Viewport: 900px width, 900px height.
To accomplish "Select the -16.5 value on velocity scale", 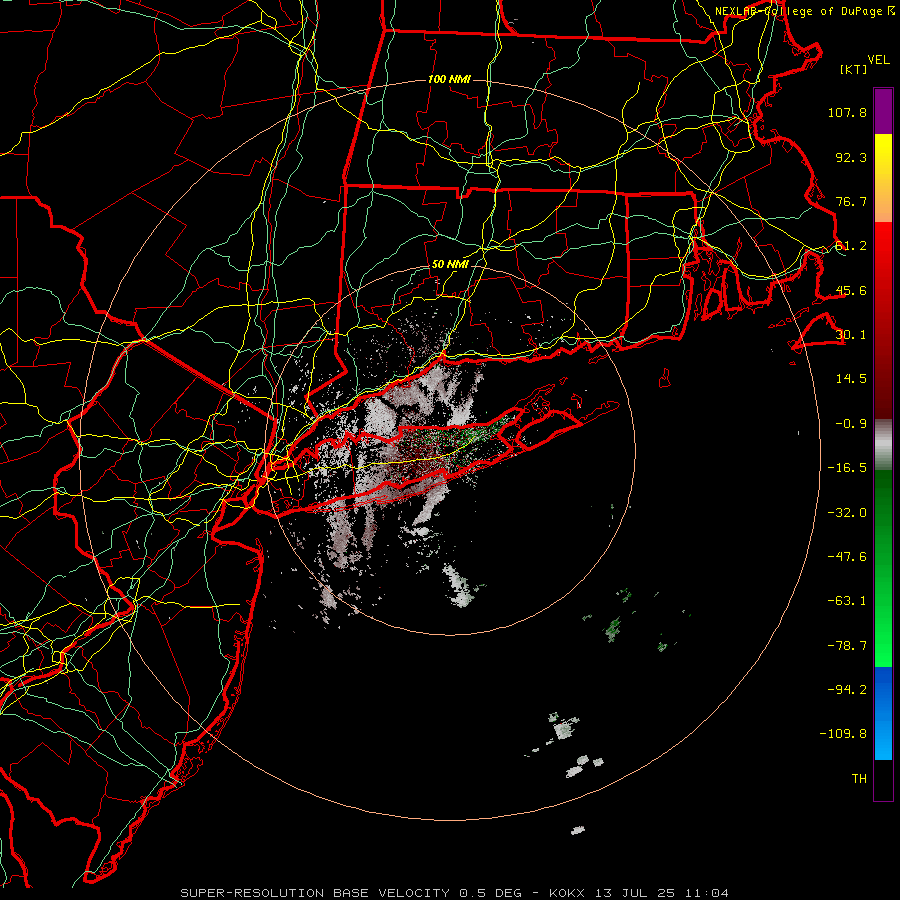I will [x=847, y=468].
